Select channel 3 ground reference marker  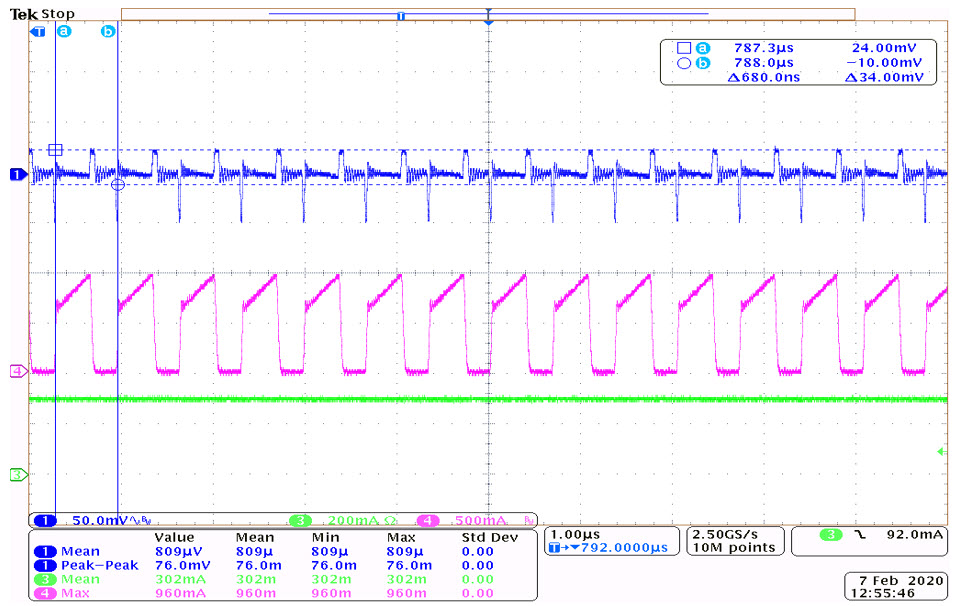click(x=17, y=475)
